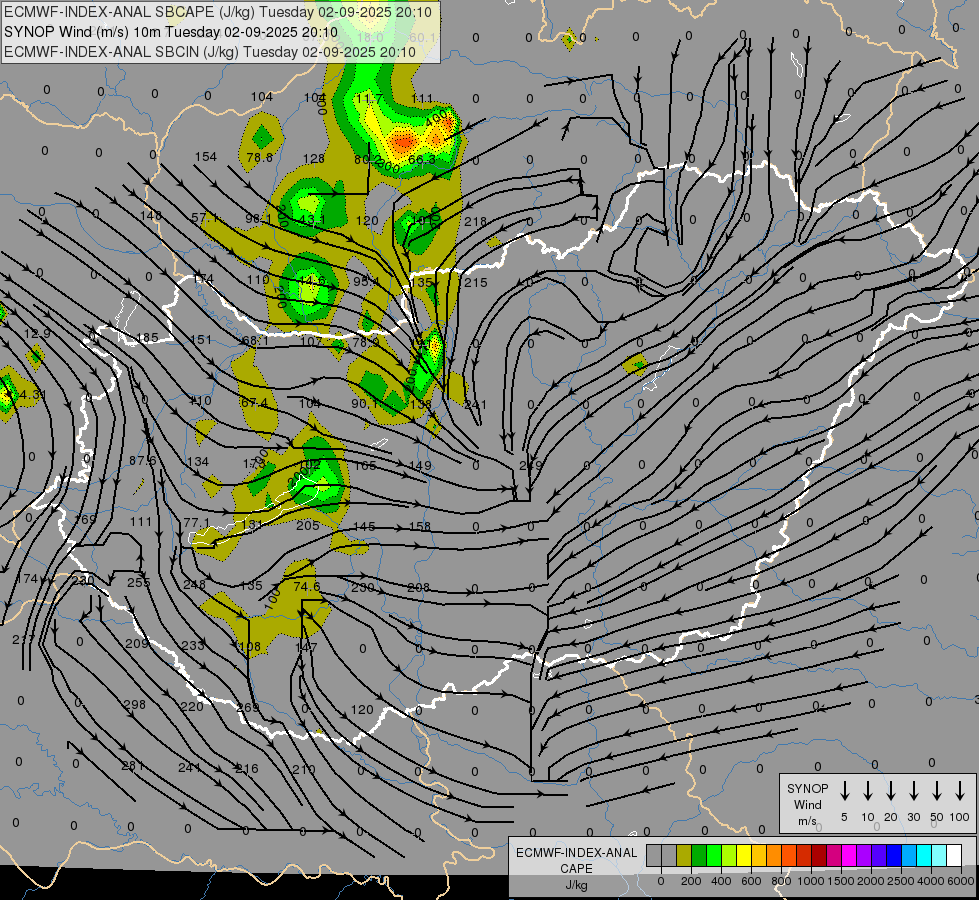Click the CAPE value '87.6' on map

142,460
